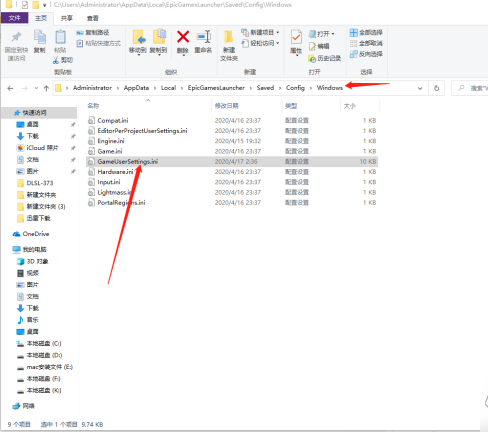Click AppData in the address breadcrumb
This screenshot has width=488, height=432.
pyautogui.click(x=136, y=88)
